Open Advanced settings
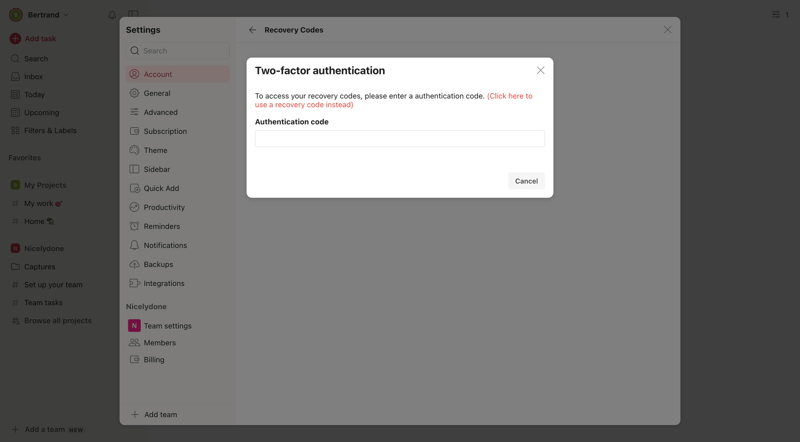800x442 pixels. click(x=178, y=112)
